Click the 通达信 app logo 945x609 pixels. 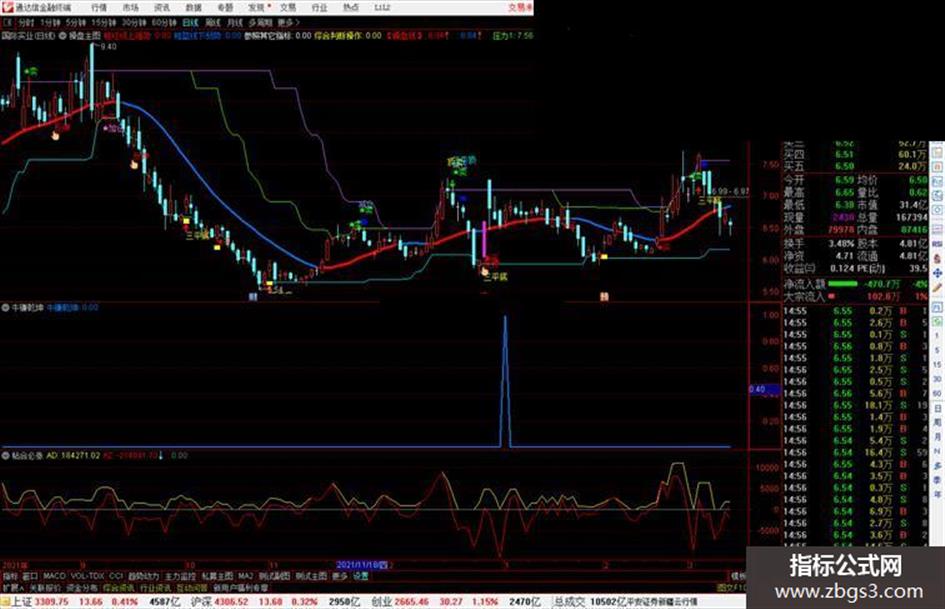click(7, 7)
